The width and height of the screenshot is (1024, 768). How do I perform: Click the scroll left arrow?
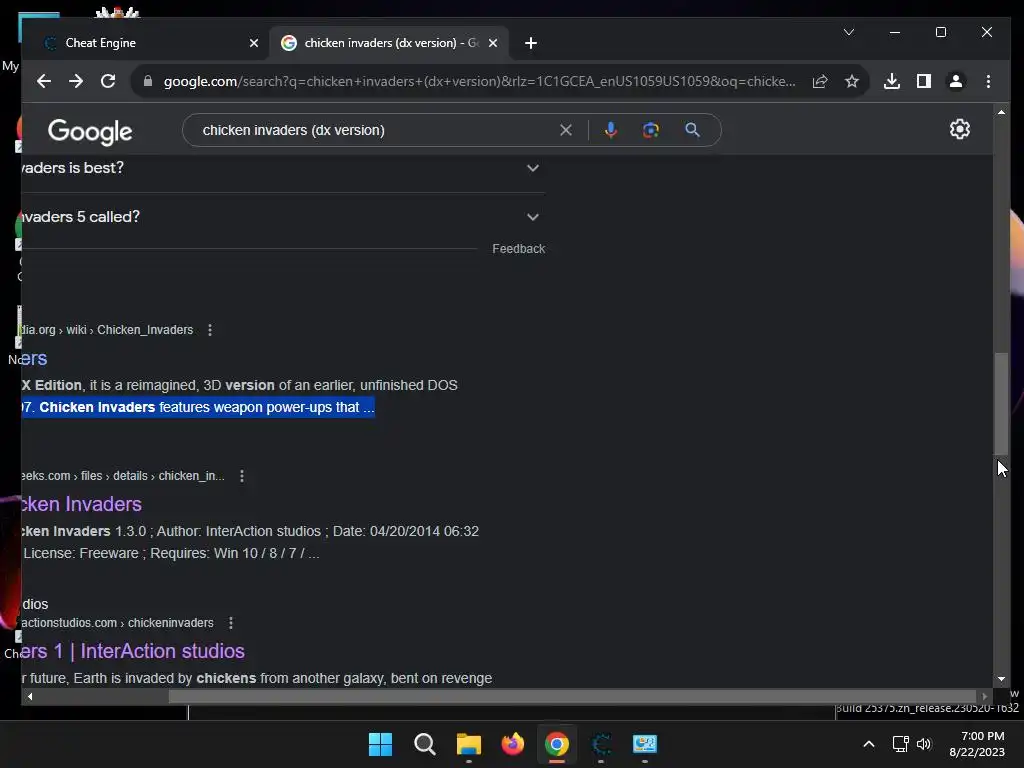point(30,697)
